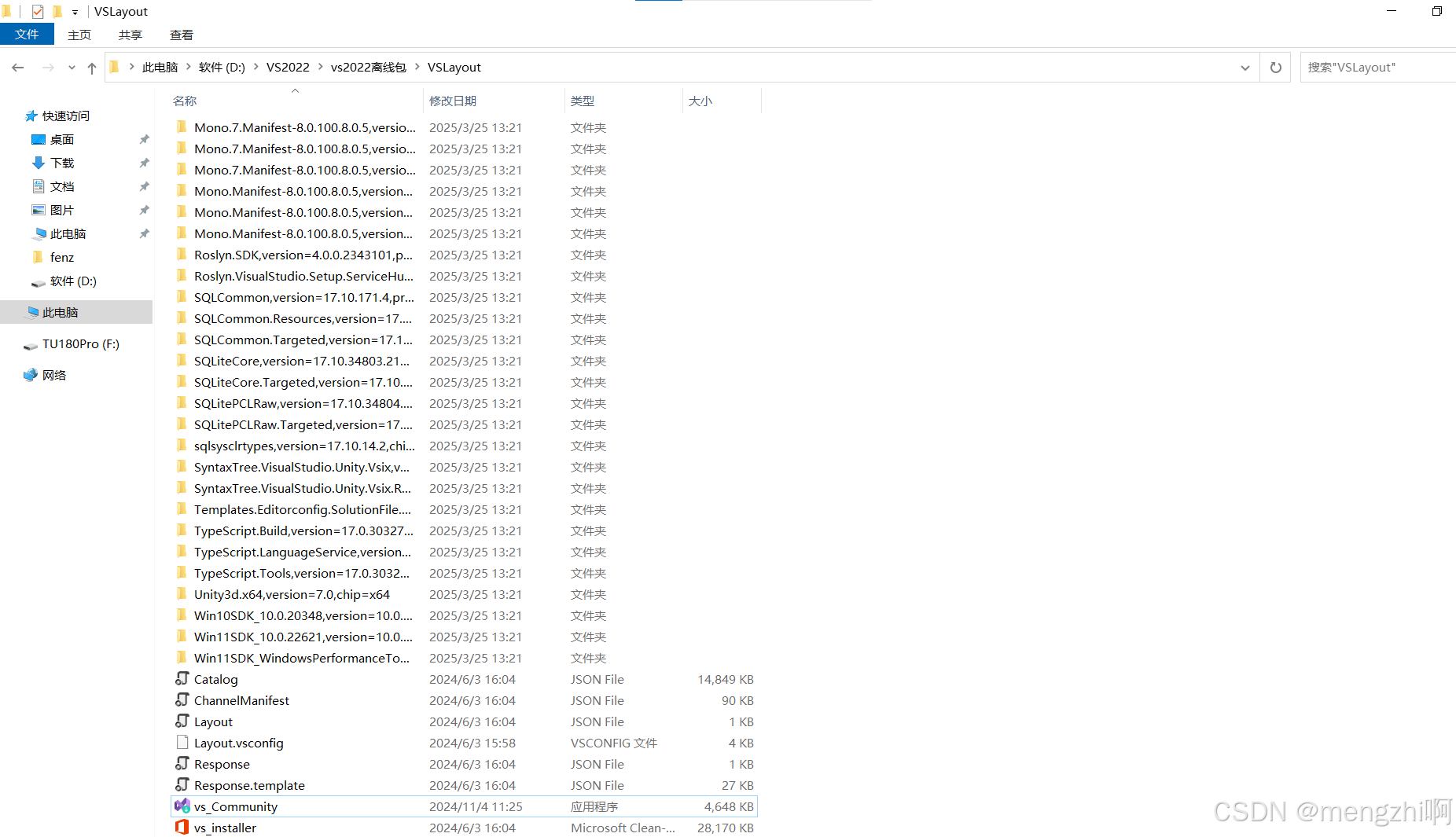This screenshot has width=1456, height=837.
Task: Expand chevron after VS2022 in breadcrumb
Action: pos(320,68)
